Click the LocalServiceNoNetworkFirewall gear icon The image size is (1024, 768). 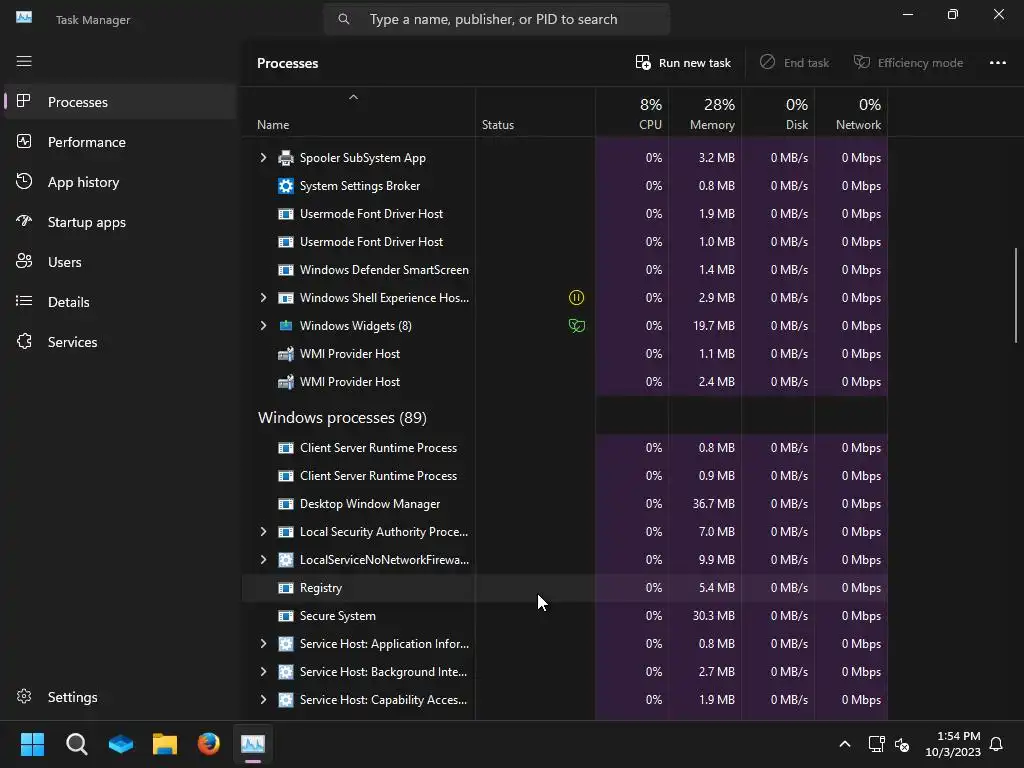(285, 560)
